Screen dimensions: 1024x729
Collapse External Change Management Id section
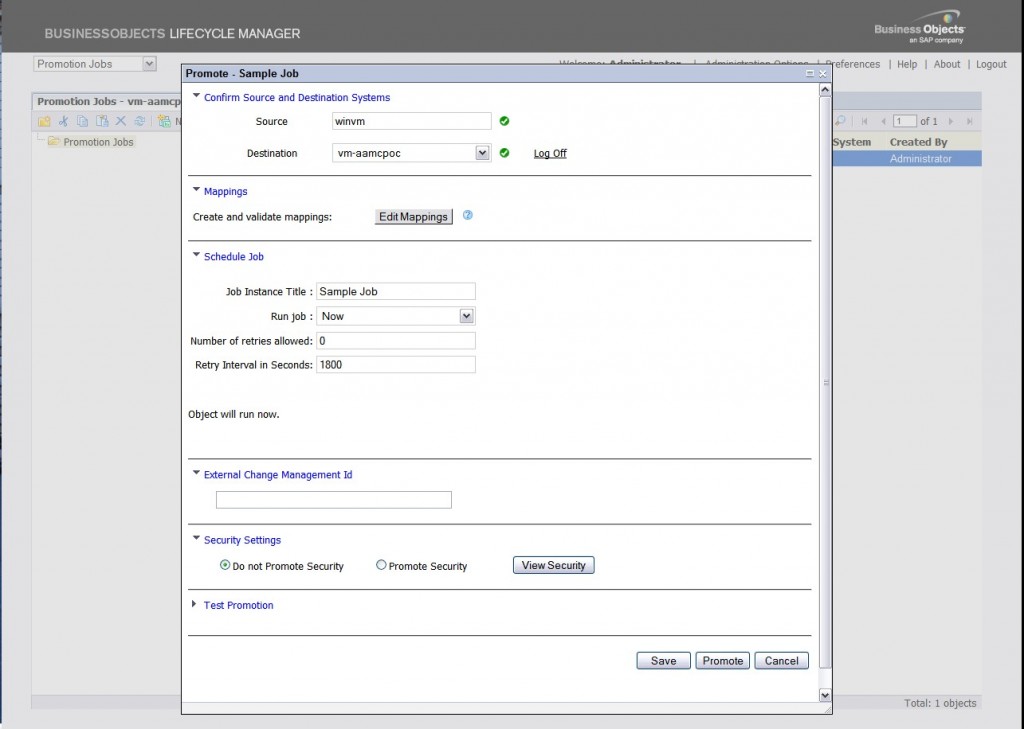pos(196,473)
